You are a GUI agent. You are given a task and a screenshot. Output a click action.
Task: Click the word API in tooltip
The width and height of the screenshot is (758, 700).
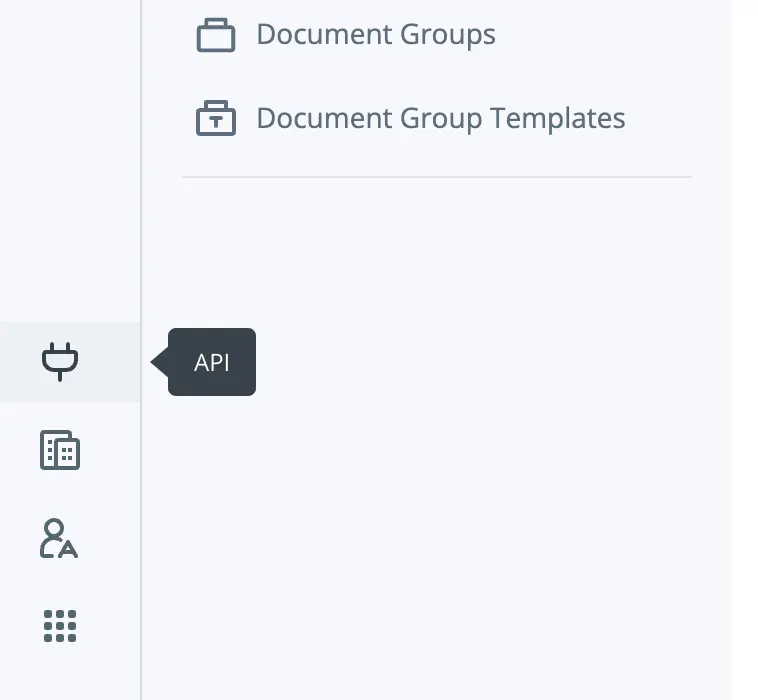pyautogui.click(x=212, y=362)
